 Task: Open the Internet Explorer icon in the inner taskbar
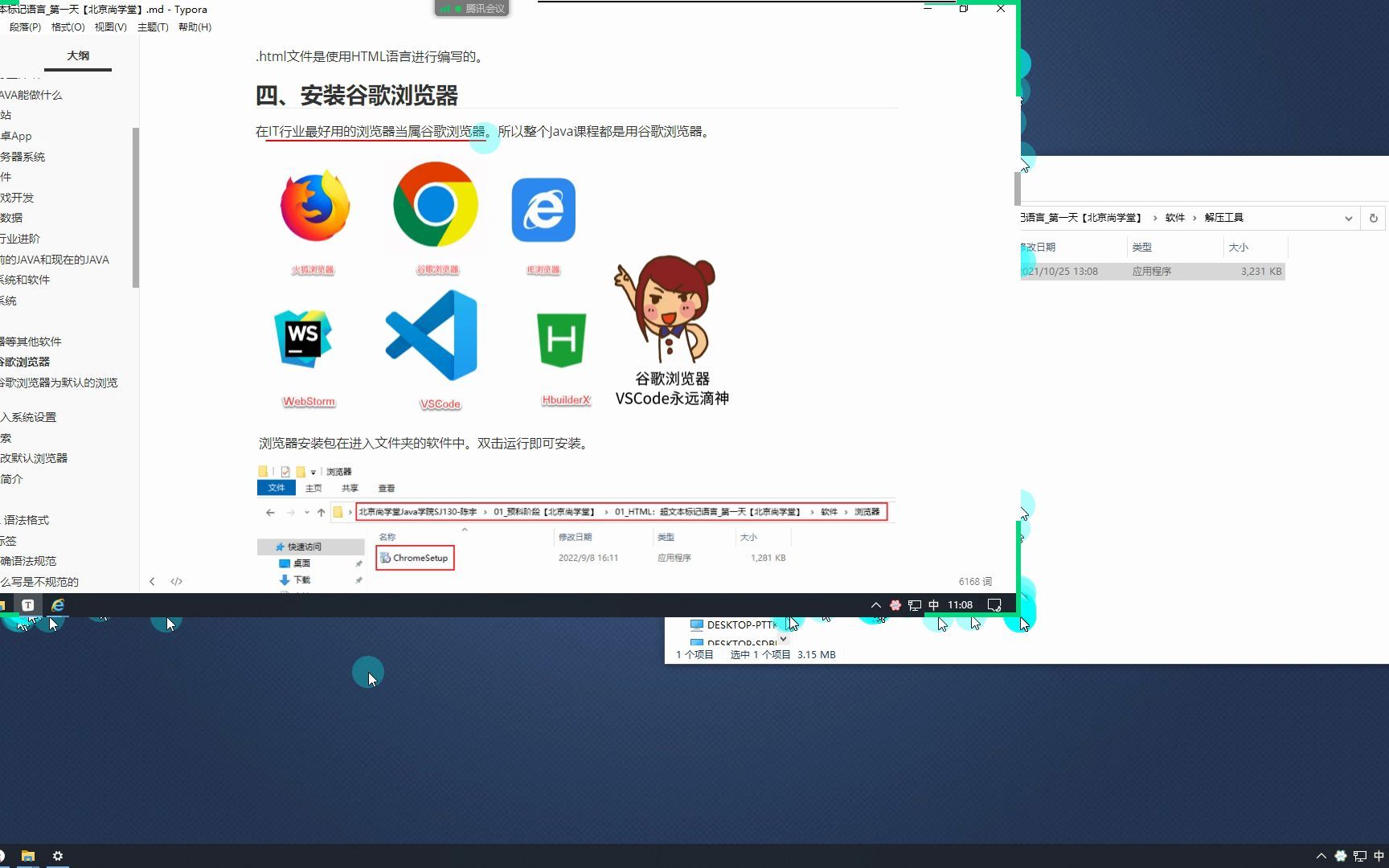[58, 605]
